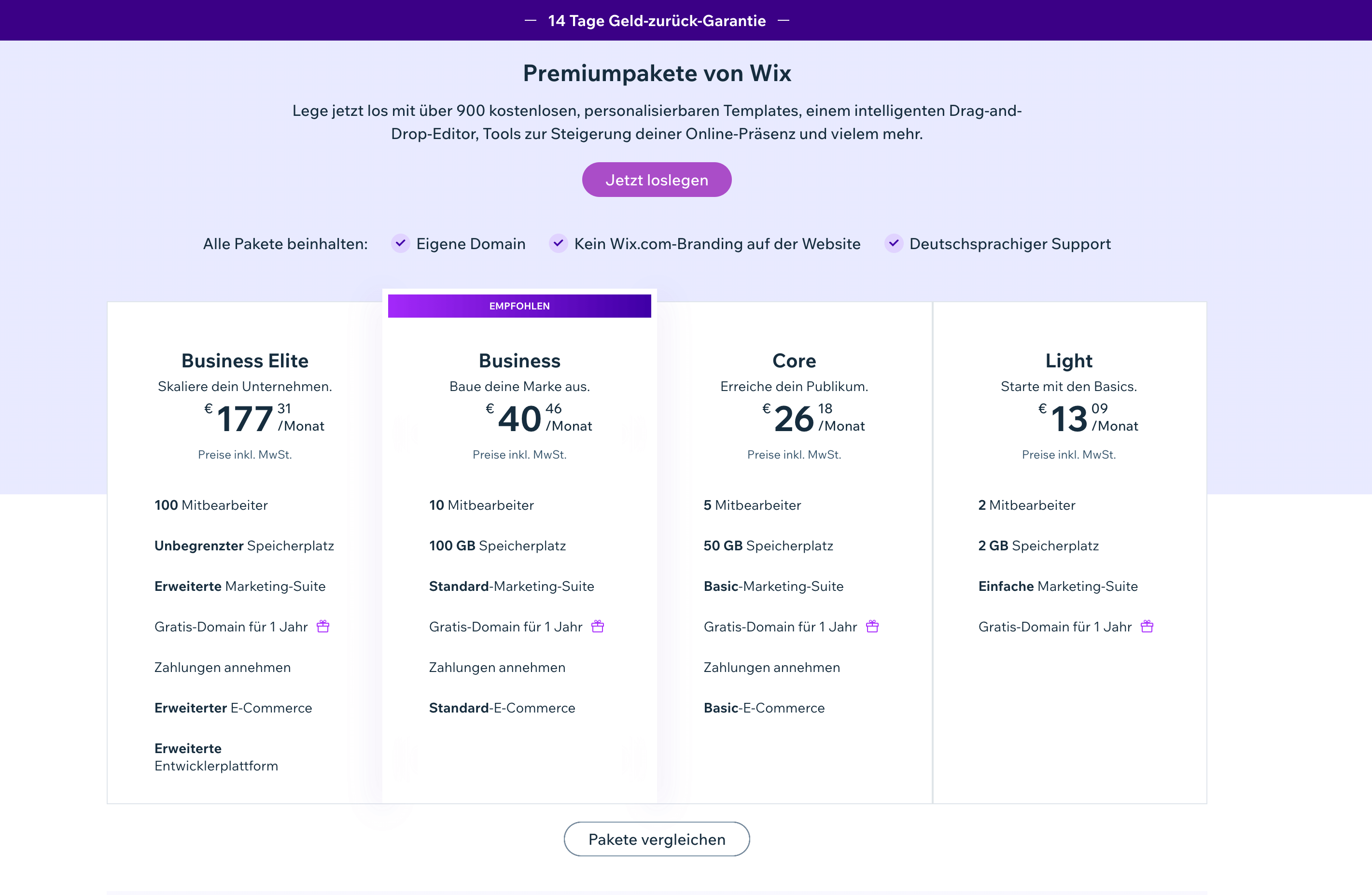
Task: Click the Jetzt loslegen button
Action: pyautogui.click(x=657, y=179)
